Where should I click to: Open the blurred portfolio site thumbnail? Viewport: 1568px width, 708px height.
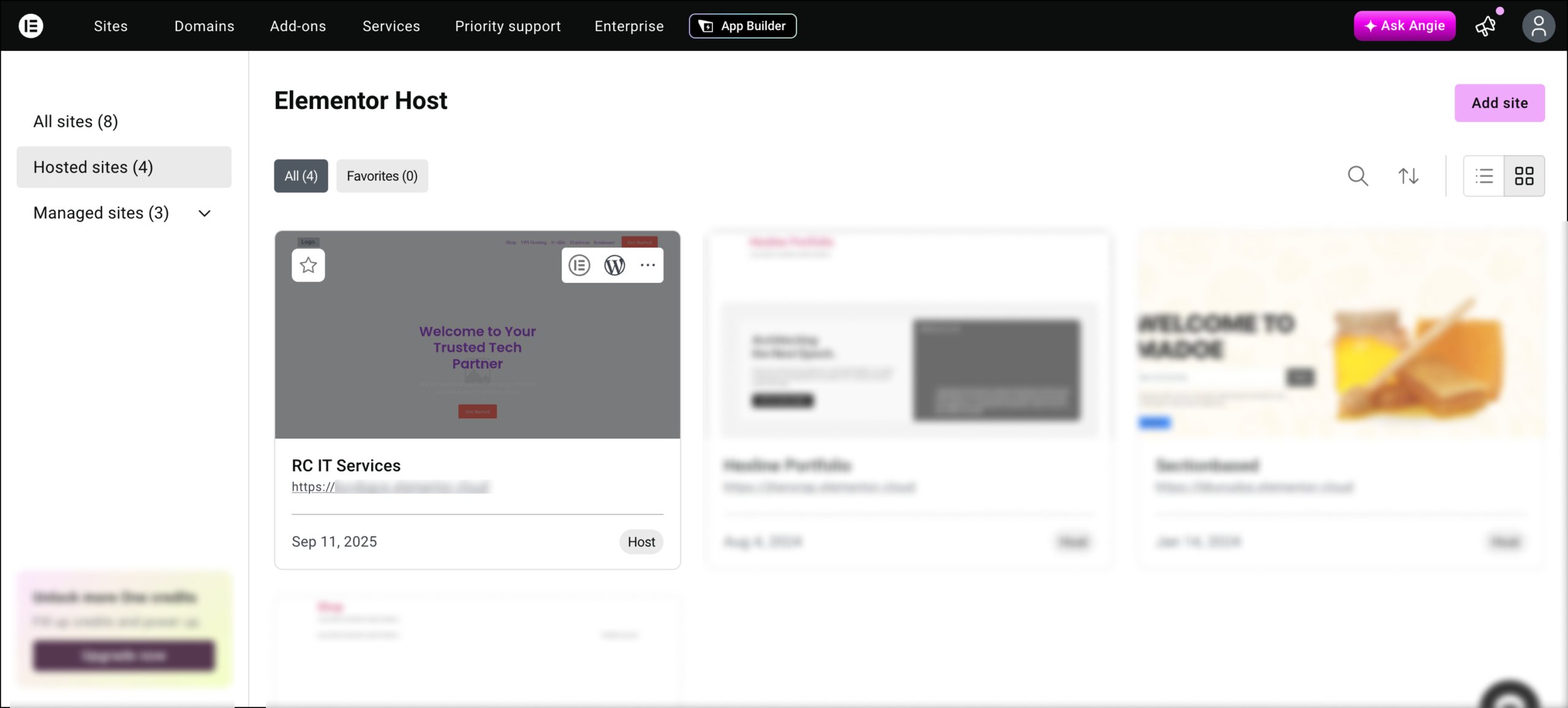click(x=909, y=334)
